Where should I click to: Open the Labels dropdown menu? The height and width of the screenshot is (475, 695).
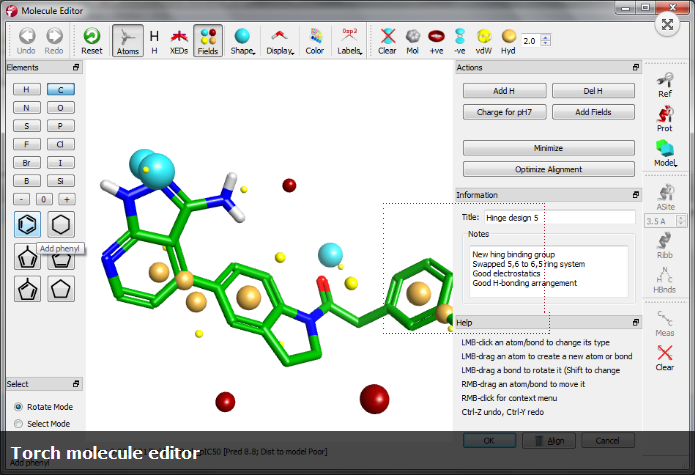click(349, 41)
